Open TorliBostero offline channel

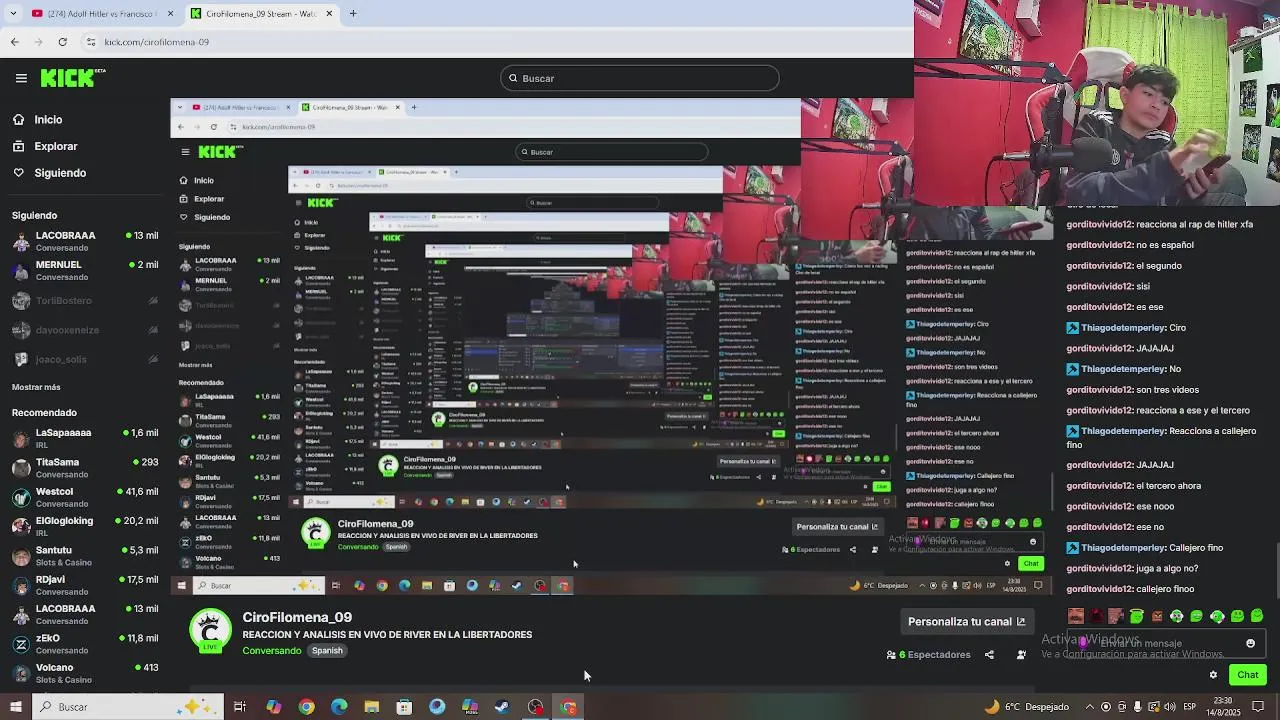pyautogui.click(x=85, y=301)
